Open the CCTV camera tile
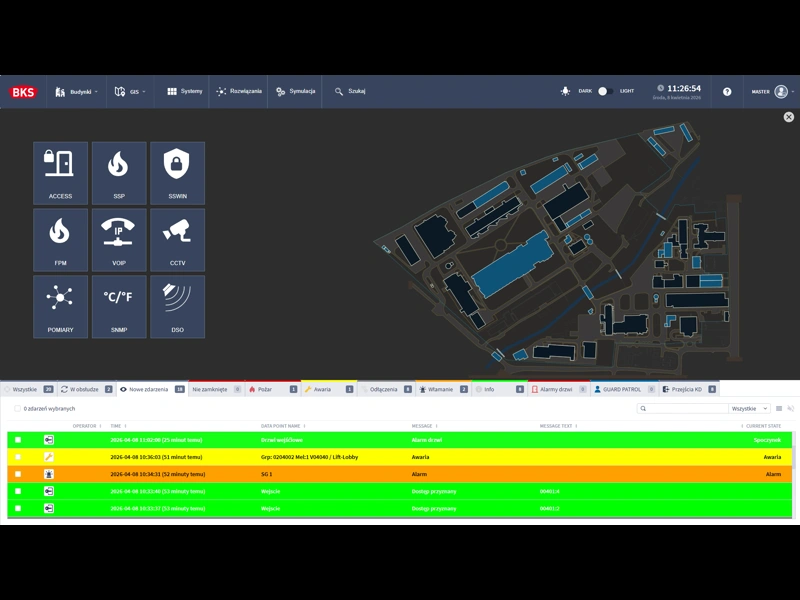Screen dimensions: 800x600 177,240
